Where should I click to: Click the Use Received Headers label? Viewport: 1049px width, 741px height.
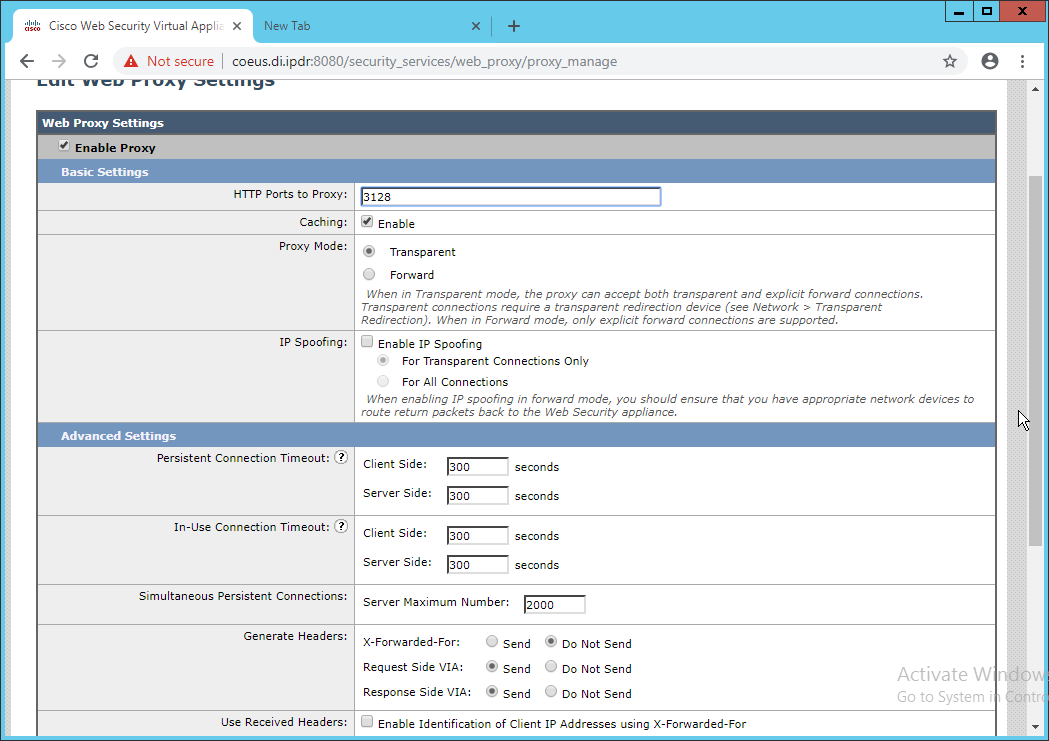pyautogui.click(x=284, y=722)
